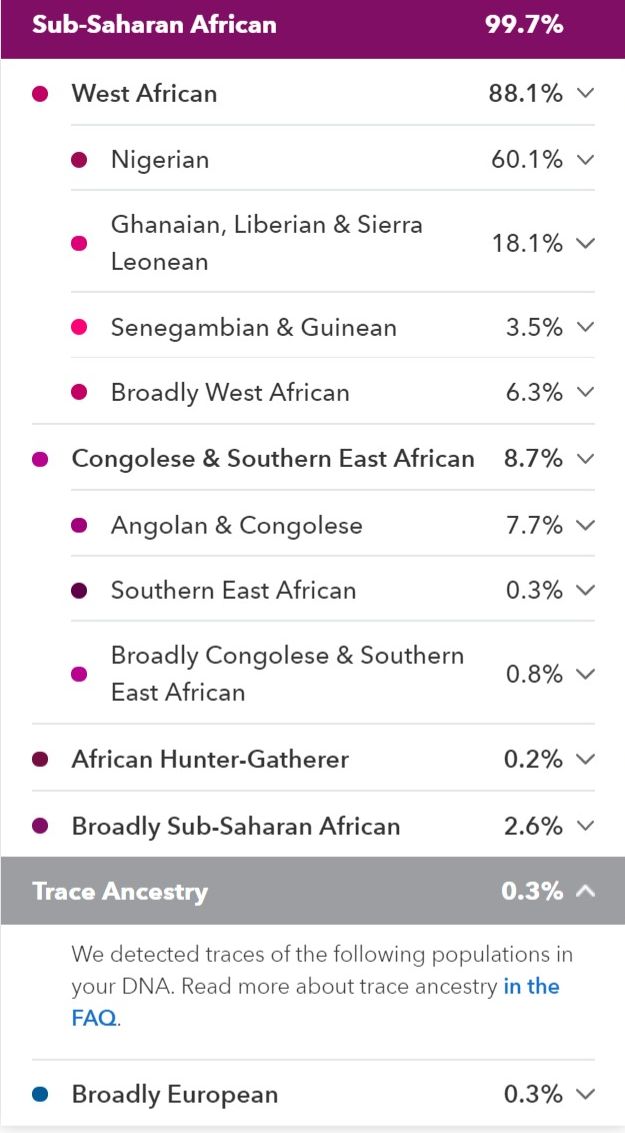Expand Congolese & Southern East African chevron

click(586, 458)
